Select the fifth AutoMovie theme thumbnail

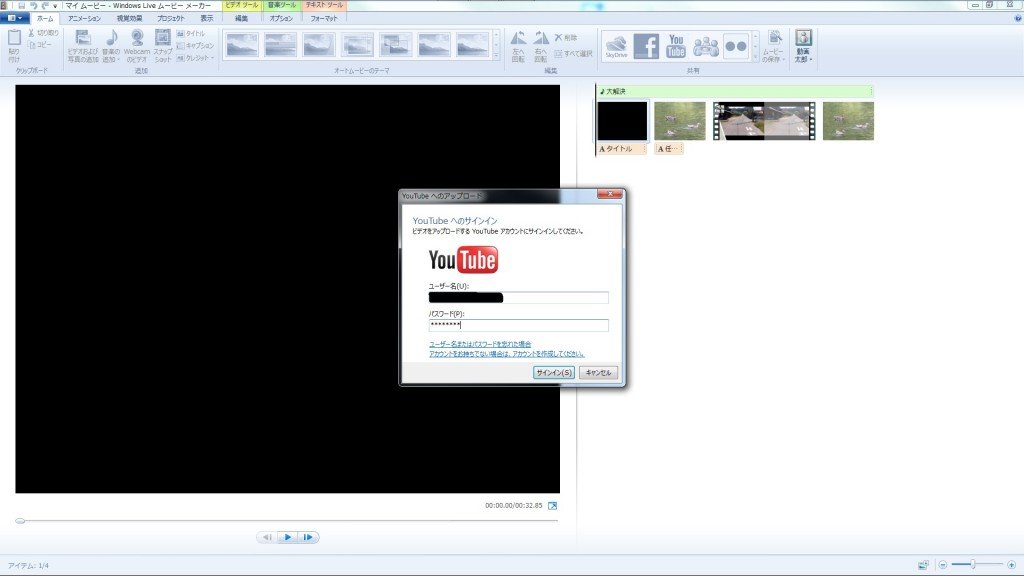click(x=396, y=45)
